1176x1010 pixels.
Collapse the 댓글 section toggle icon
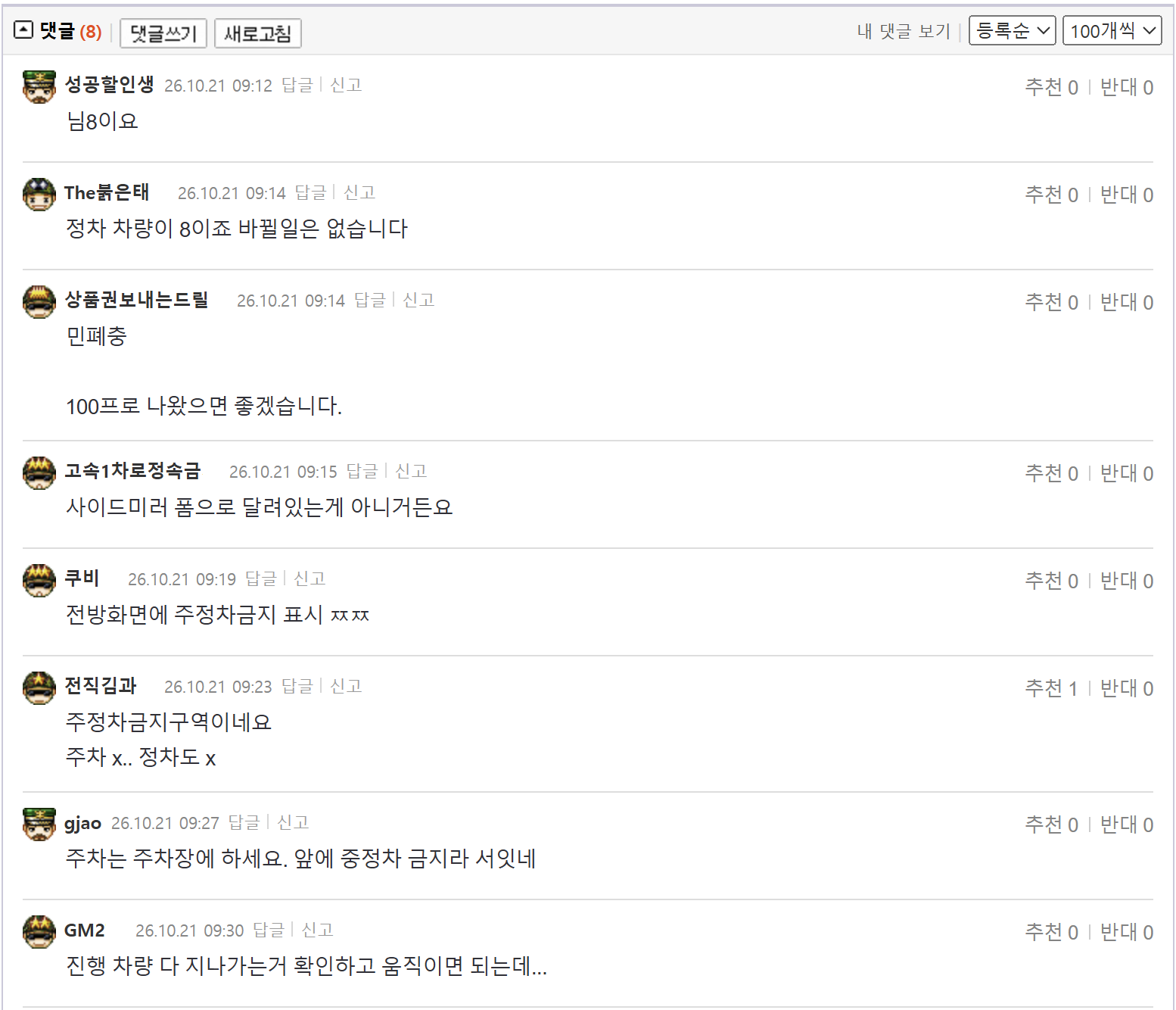coord(23,30)
